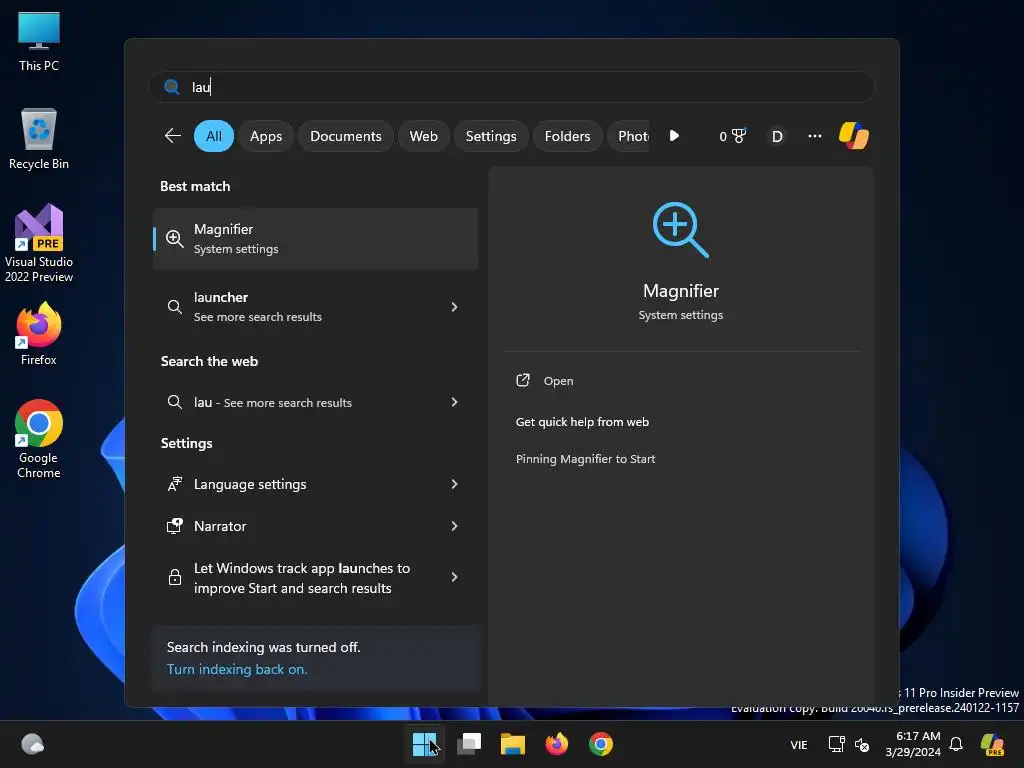Open weather widget on taskbar
1024x768 pixels.
click(33, 744)
